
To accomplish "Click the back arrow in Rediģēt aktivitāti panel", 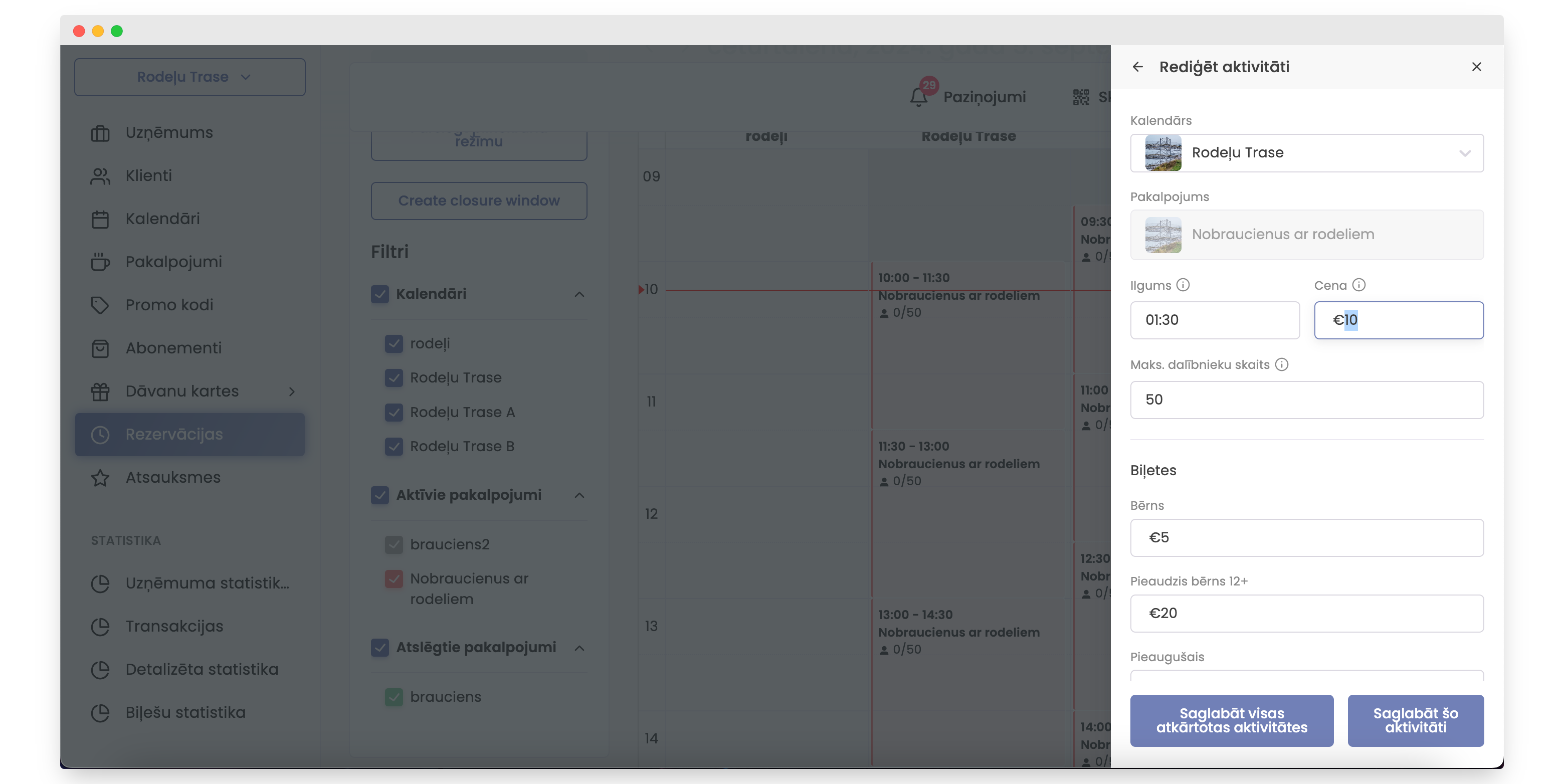I will [x=1137, y=67].
